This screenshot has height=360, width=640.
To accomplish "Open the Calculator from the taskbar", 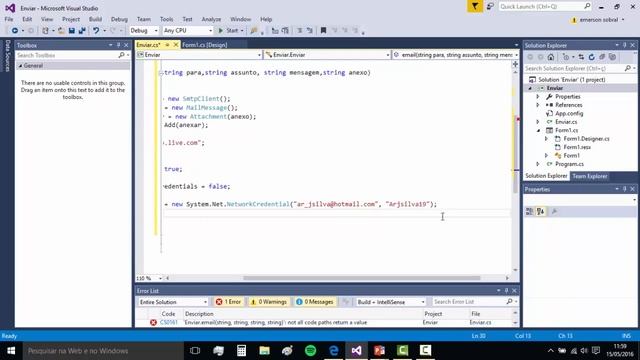I will [241, 351].
